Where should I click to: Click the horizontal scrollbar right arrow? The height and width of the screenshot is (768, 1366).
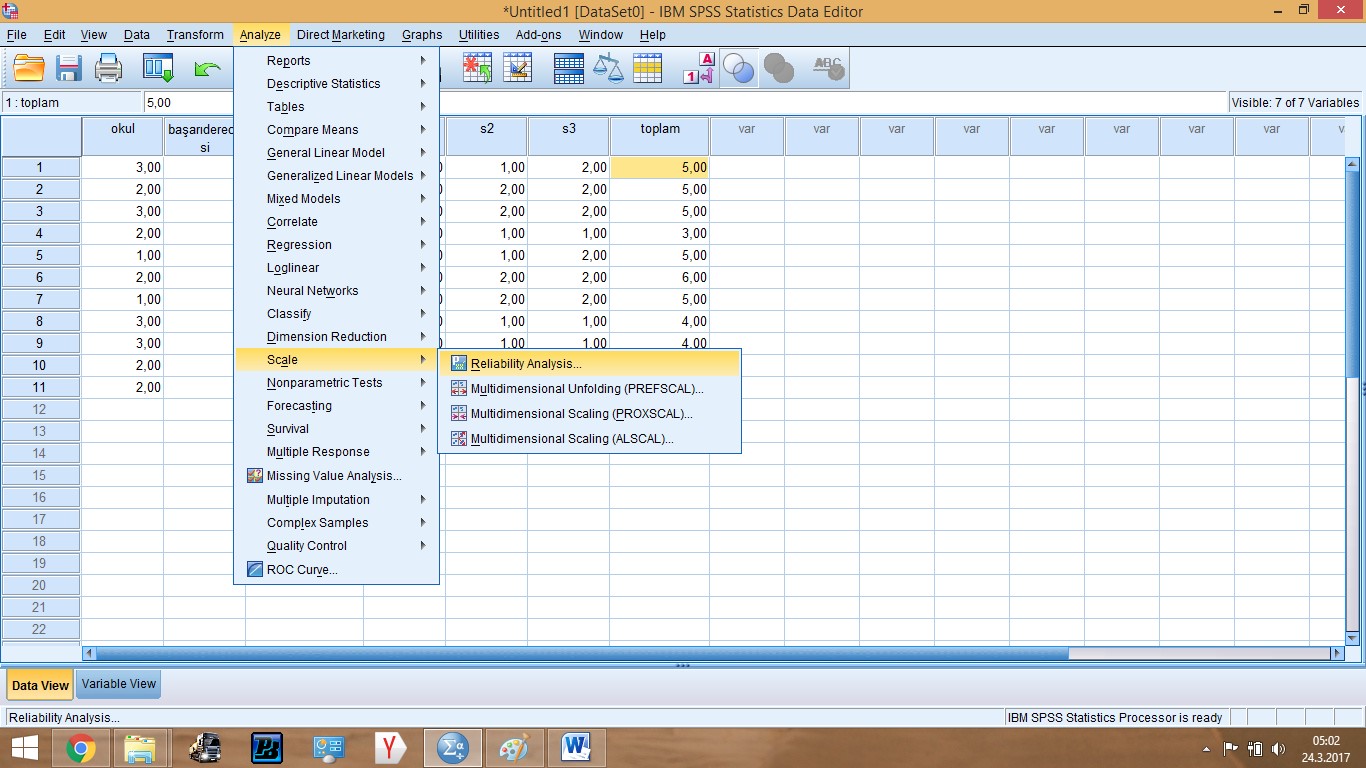coord(1337,653)
